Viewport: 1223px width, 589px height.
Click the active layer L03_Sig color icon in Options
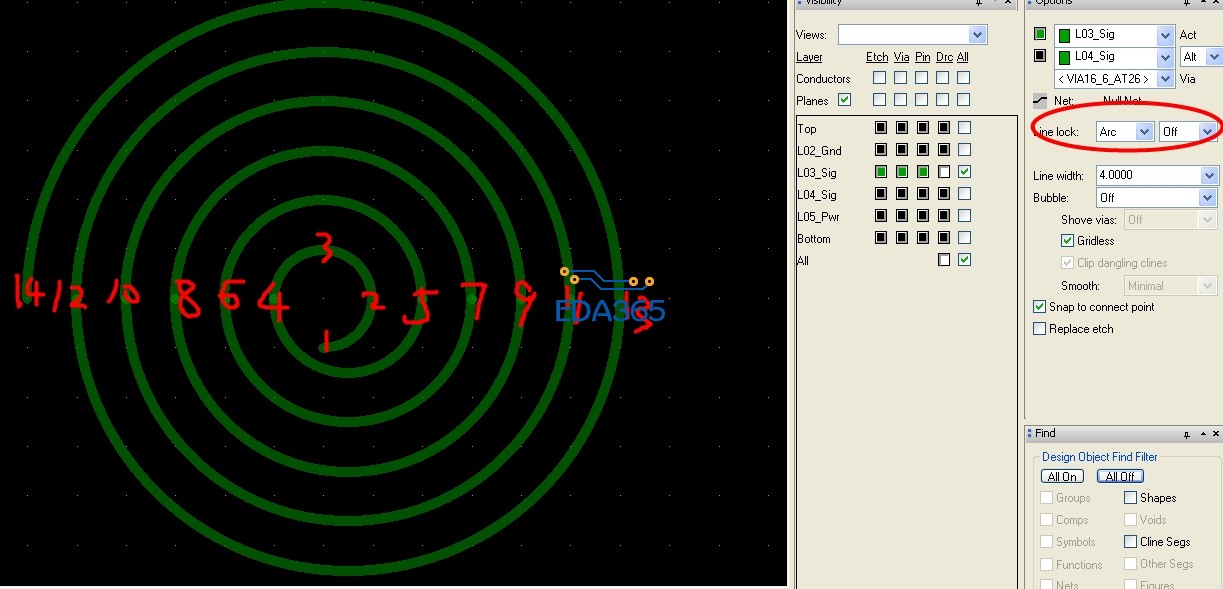pyautogui.click(x=1040, y=34)
